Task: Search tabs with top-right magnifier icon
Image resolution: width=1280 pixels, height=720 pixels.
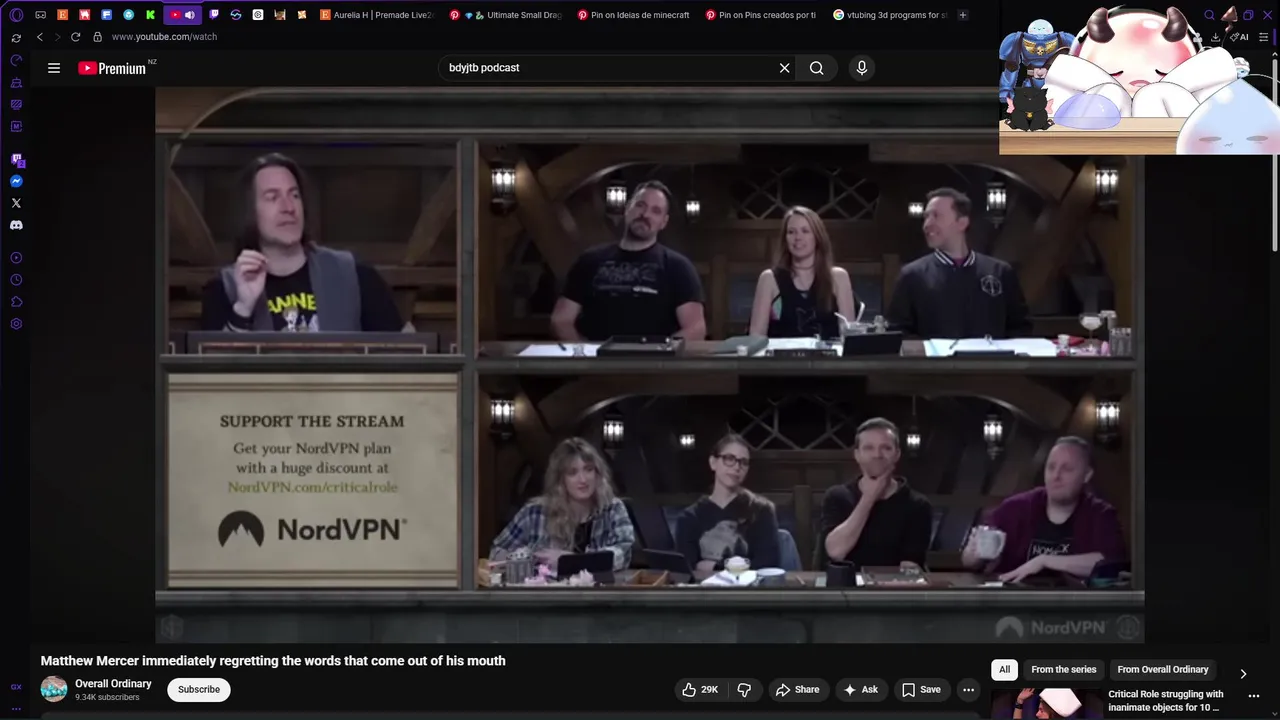Action: [x=1209, y=15]
